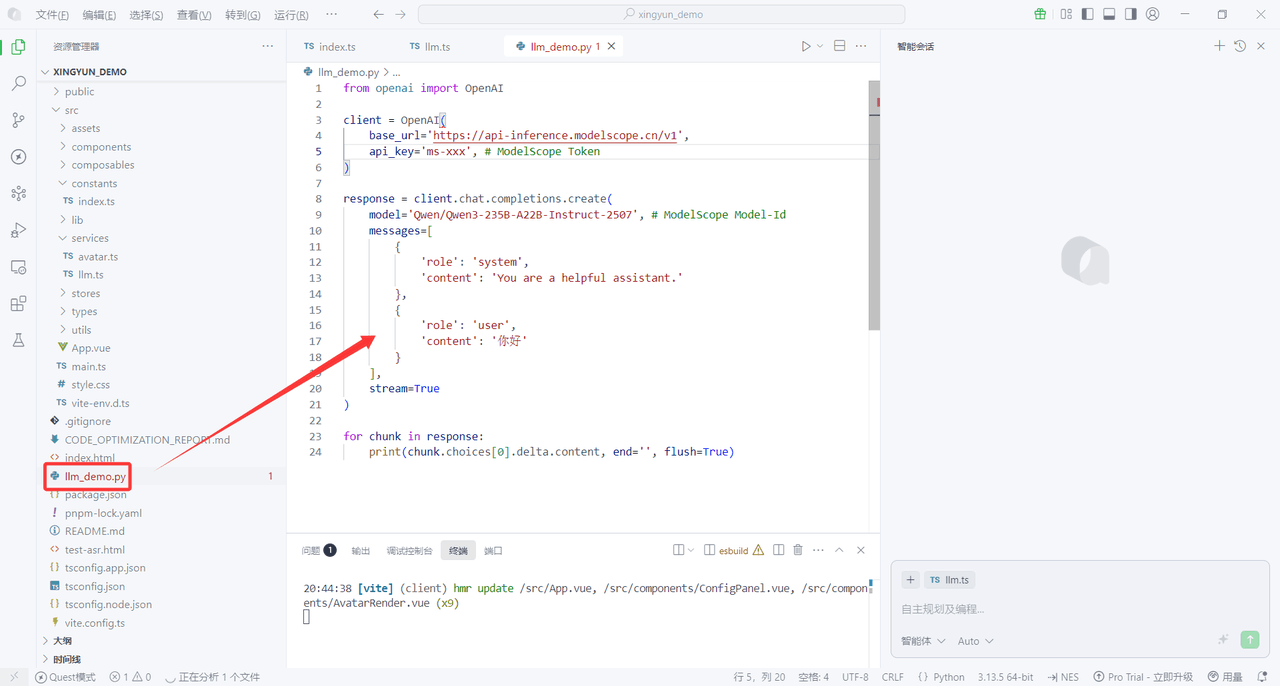This screenshot has width=1280, height=686.
Task: Open the Explorer view in activity bar
Action: click(x=18, y=47)
